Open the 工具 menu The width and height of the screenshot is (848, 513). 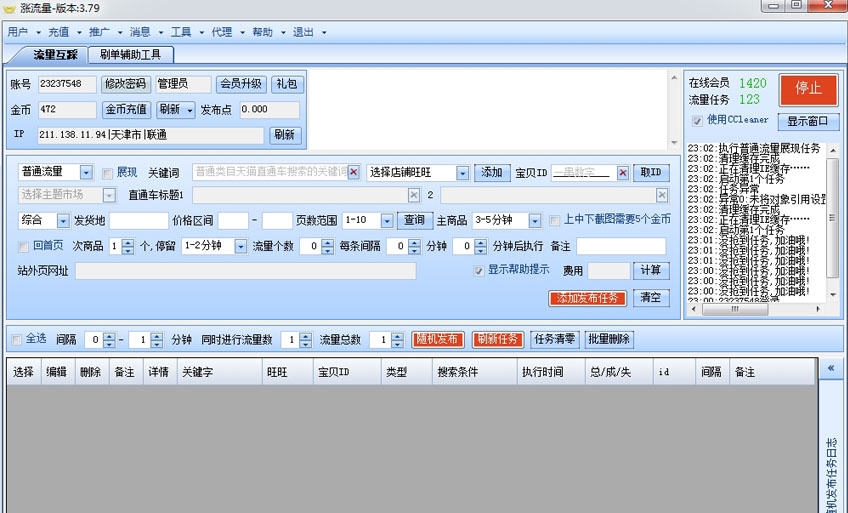(x=181, y=32)
